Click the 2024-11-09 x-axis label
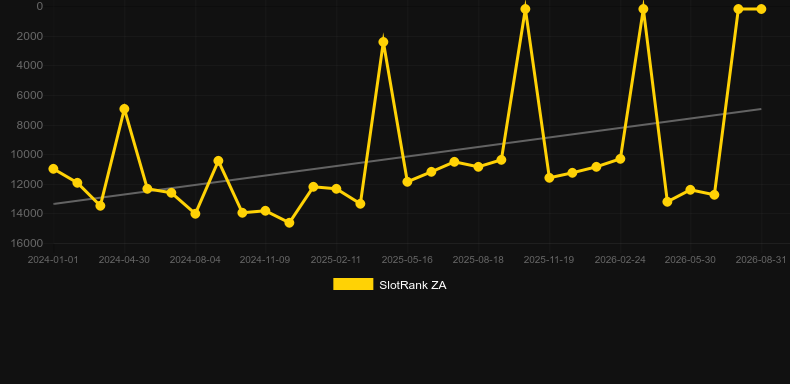Screen dimensions: 790x384 pos(265,260)
